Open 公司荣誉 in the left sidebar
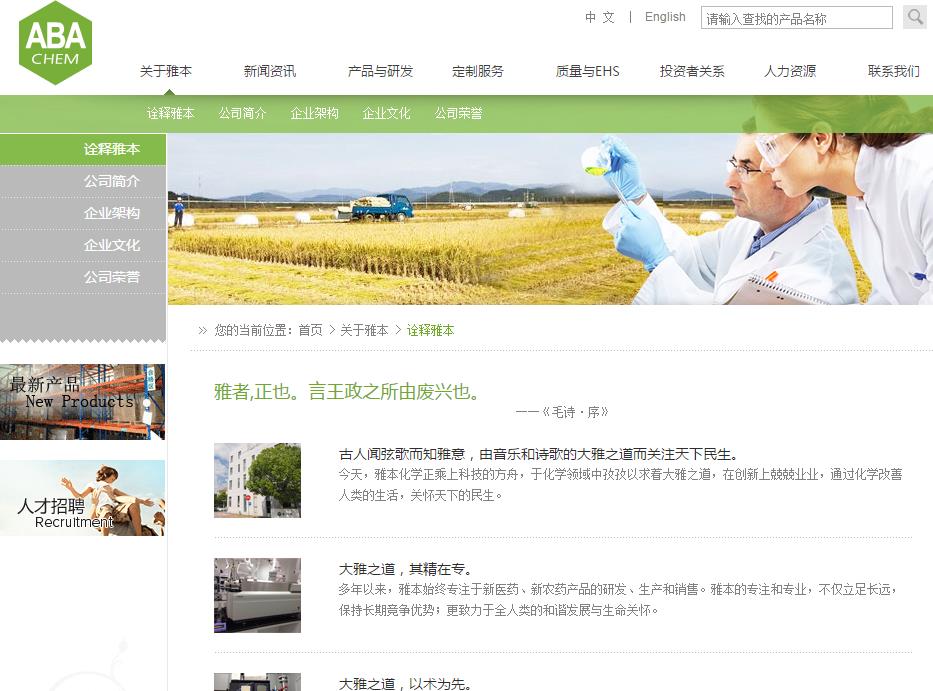 pos(83,277)
